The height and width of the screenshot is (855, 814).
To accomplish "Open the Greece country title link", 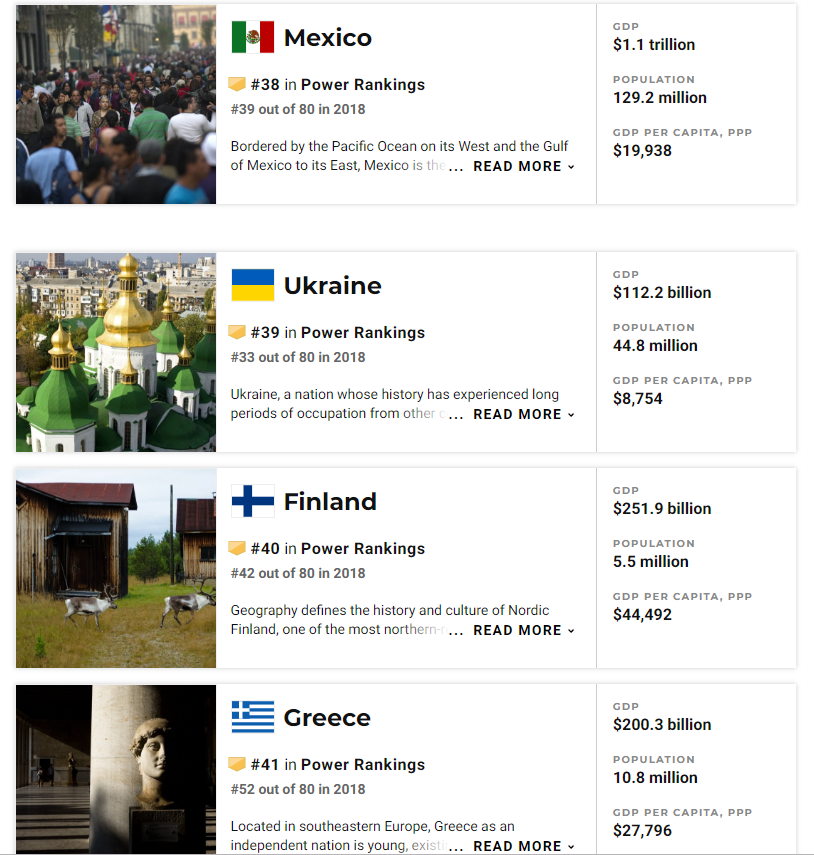I will pos(327,718).
